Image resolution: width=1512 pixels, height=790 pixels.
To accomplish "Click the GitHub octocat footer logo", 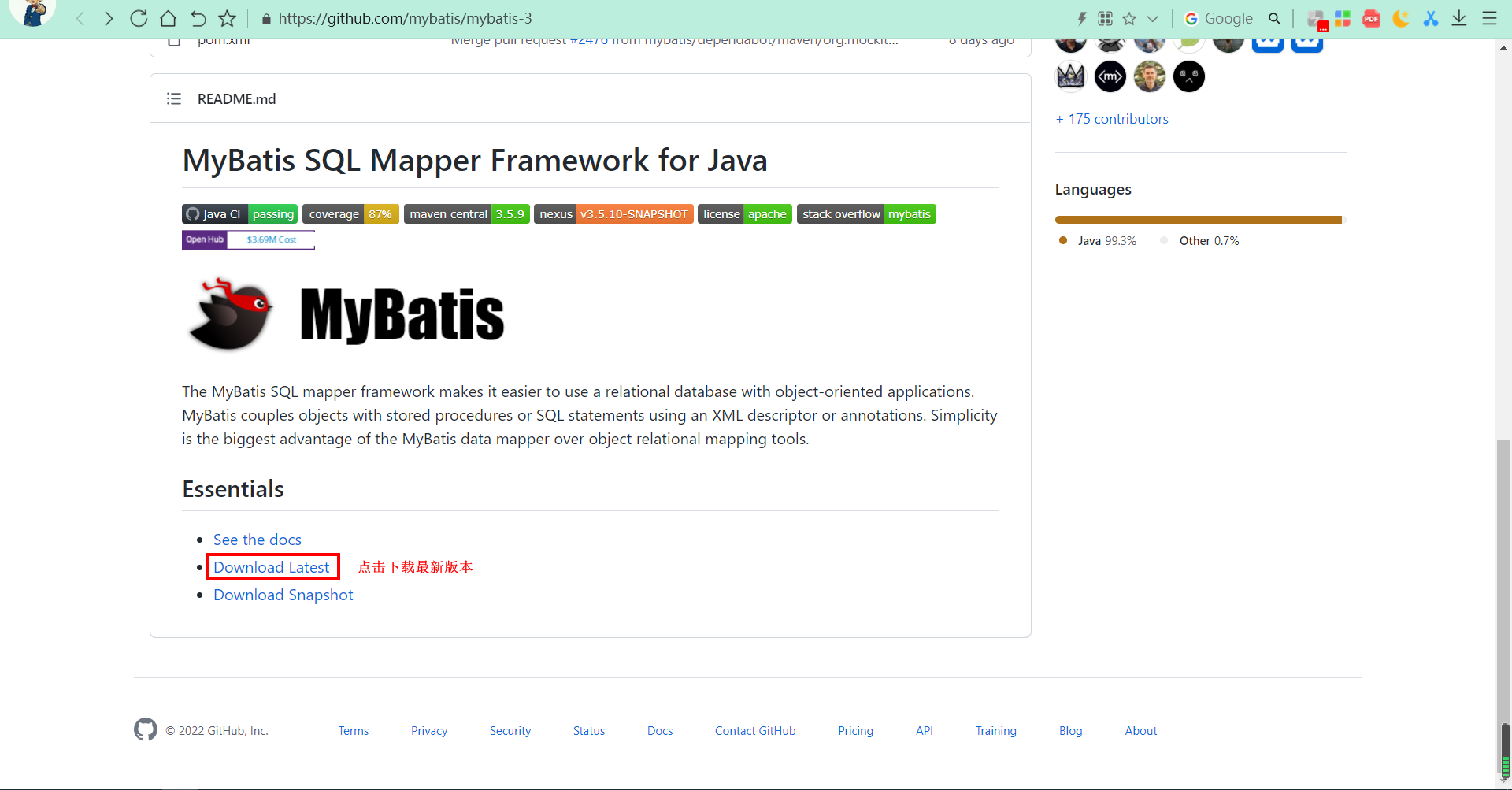I will coord(146,729).
